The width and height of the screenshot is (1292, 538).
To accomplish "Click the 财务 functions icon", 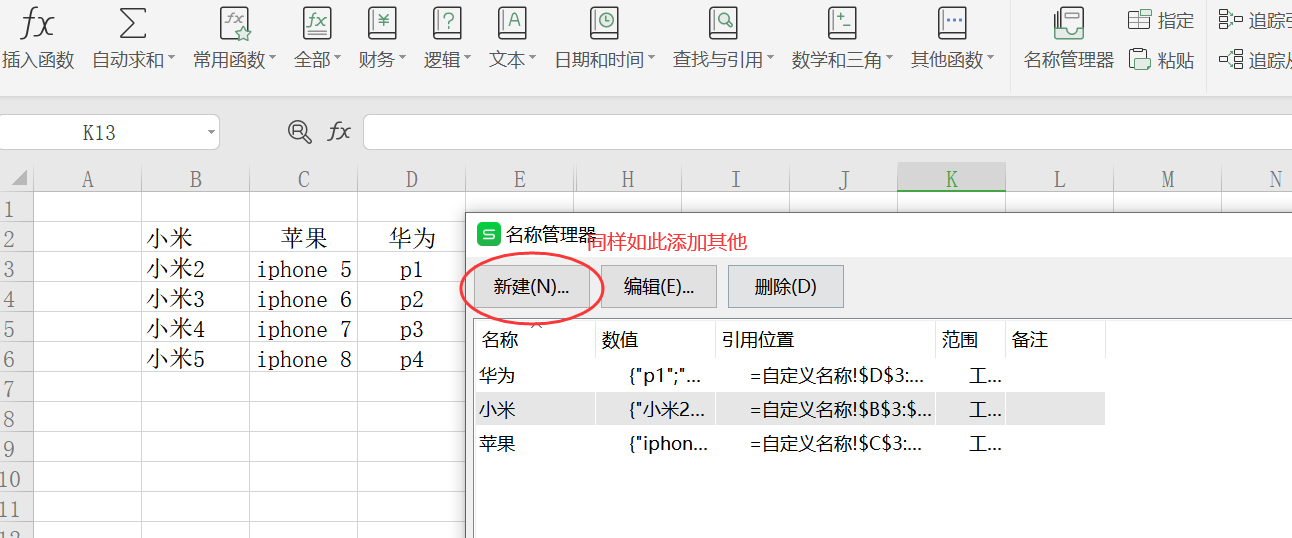I will tap(382, 22).
